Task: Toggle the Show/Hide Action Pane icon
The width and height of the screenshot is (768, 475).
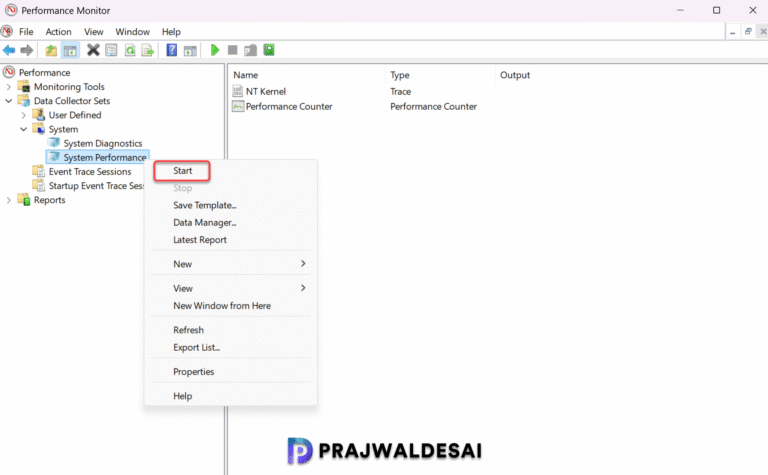Action: (x=190, y=50)
